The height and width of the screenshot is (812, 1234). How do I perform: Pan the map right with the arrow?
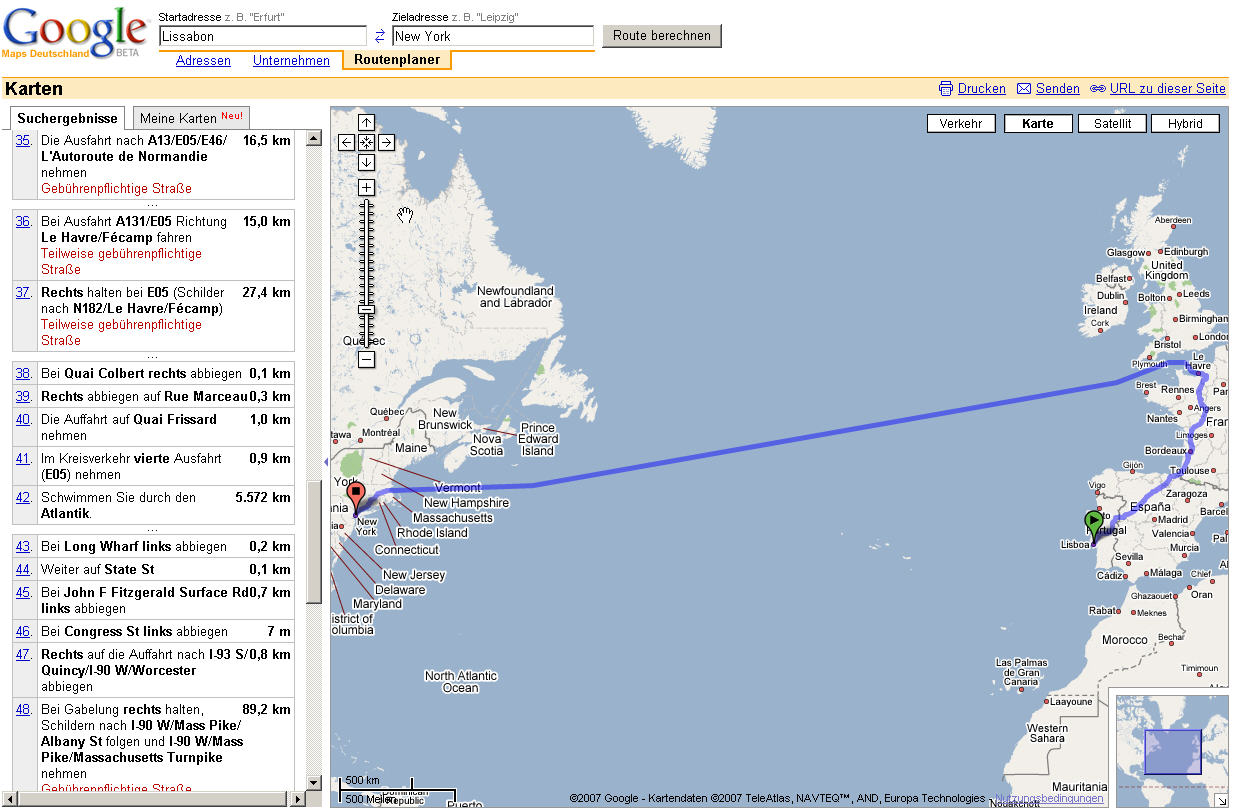tap(386, 142)
